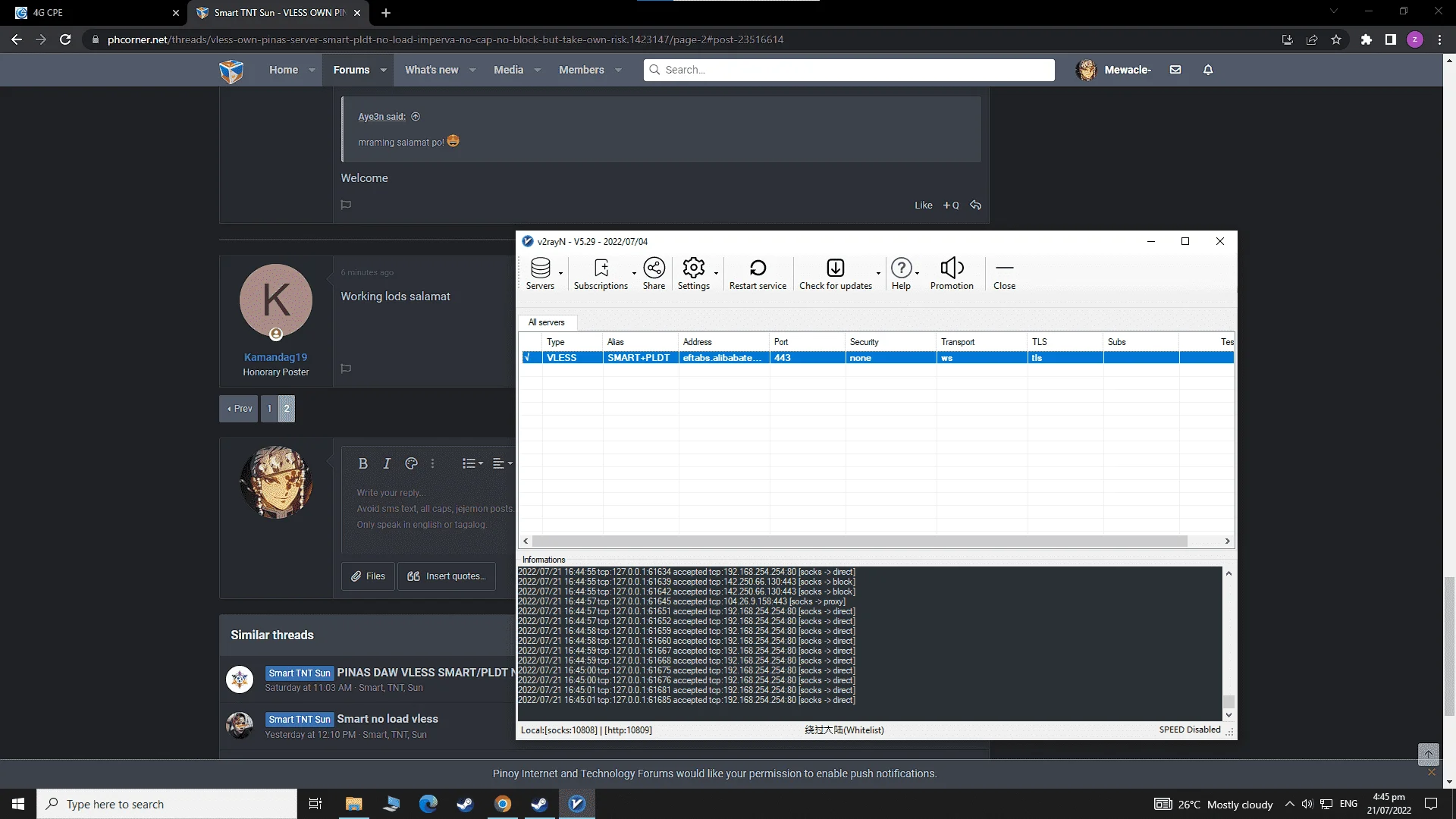Image resolution: width=1456 pixels, height=819 pixels.
Task: Expand the Home dropdown chevron
Action: pyautogui.click(x=312, y=71)
